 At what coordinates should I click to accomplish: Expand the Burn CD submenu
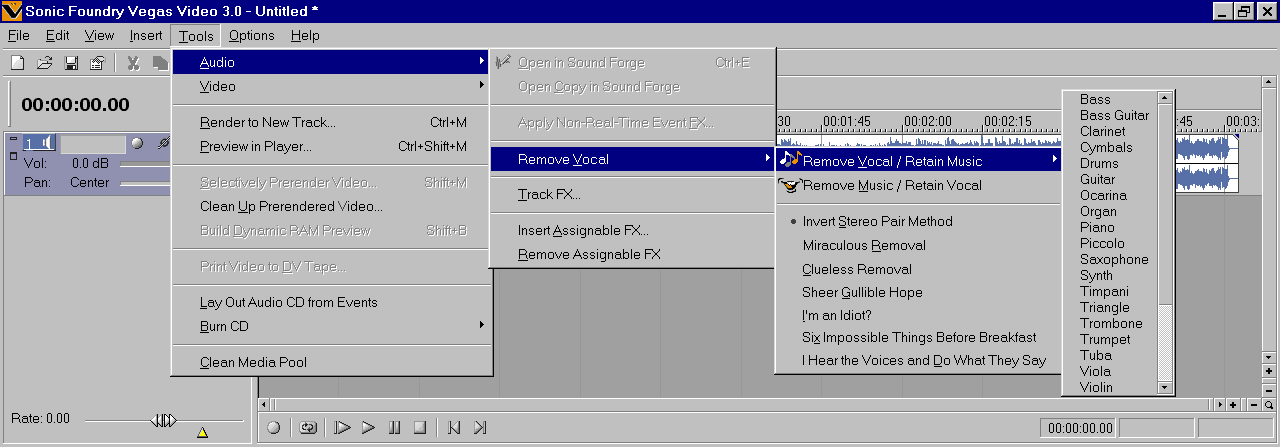pos(332,326)
